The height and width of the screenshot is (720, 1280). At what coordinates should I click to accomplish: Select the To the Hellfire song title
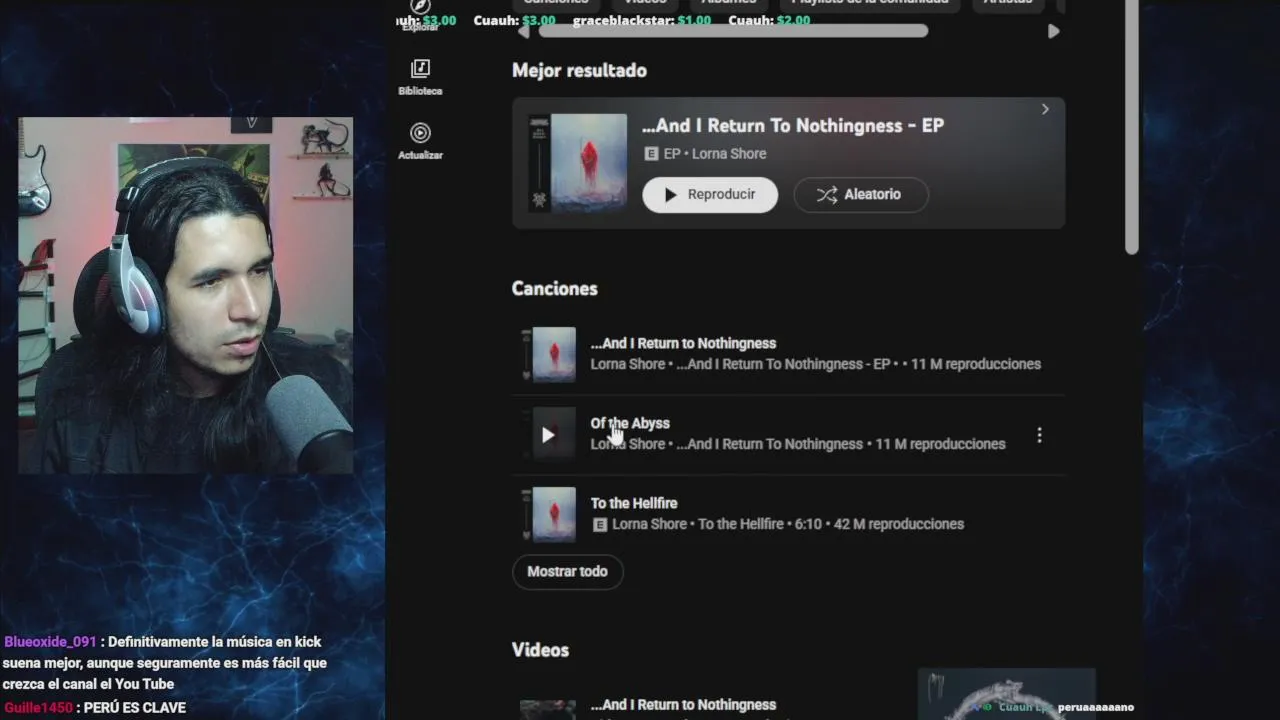[634, 503]
